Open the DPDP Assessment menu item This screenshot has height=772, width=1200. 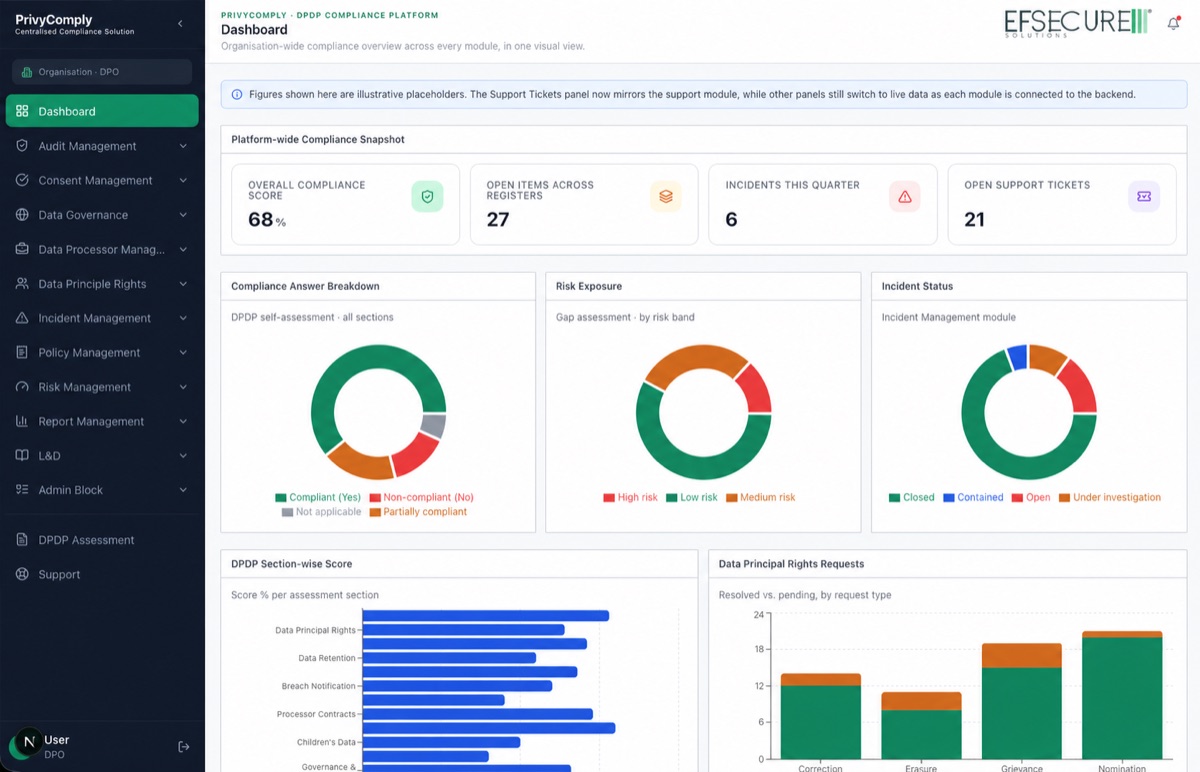(102, 540)
